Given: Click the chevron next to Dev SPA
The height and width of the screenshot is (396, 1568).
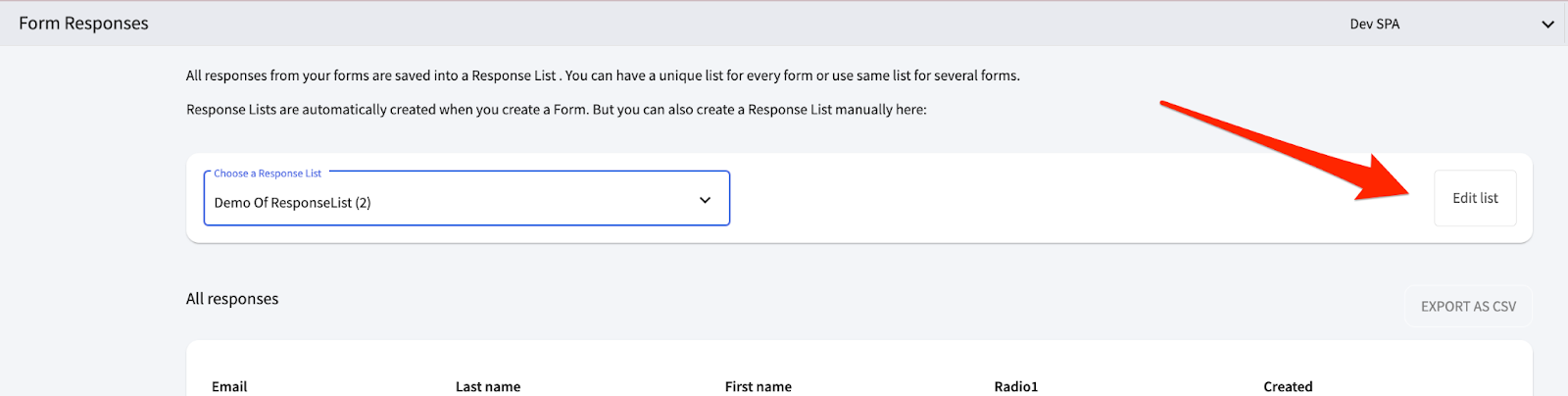Looking at the screenshot, I should (1547, 25).
